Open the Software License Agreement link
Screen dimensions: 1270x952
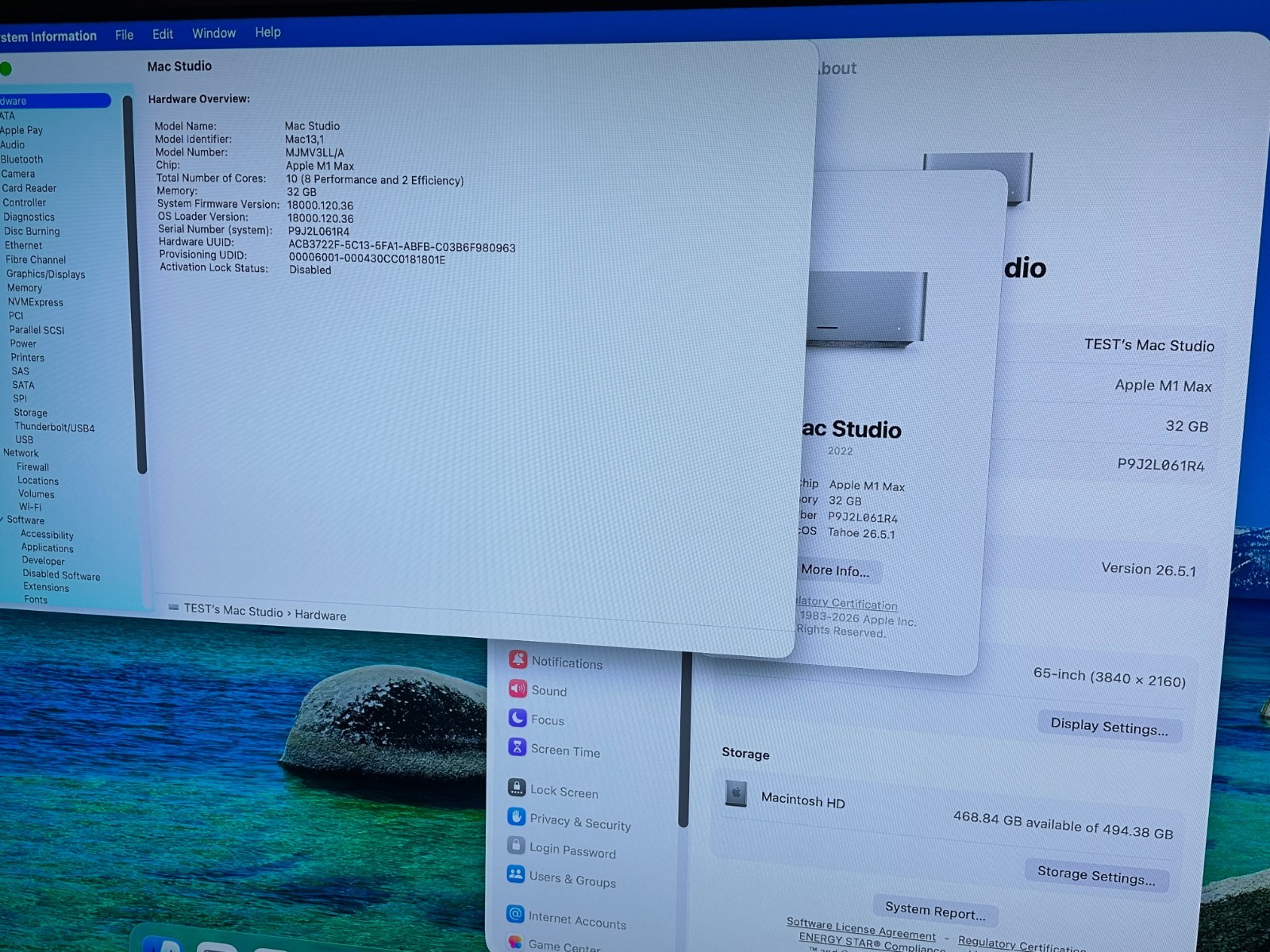click(861, 927)
